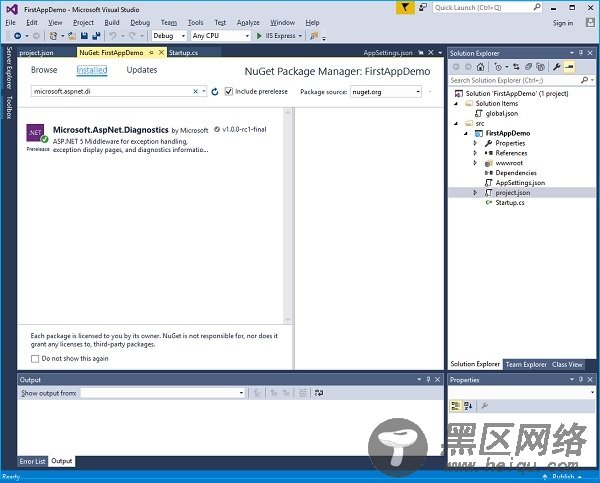
Task: Check the Do not show this again box
Action: pos(35,359)
